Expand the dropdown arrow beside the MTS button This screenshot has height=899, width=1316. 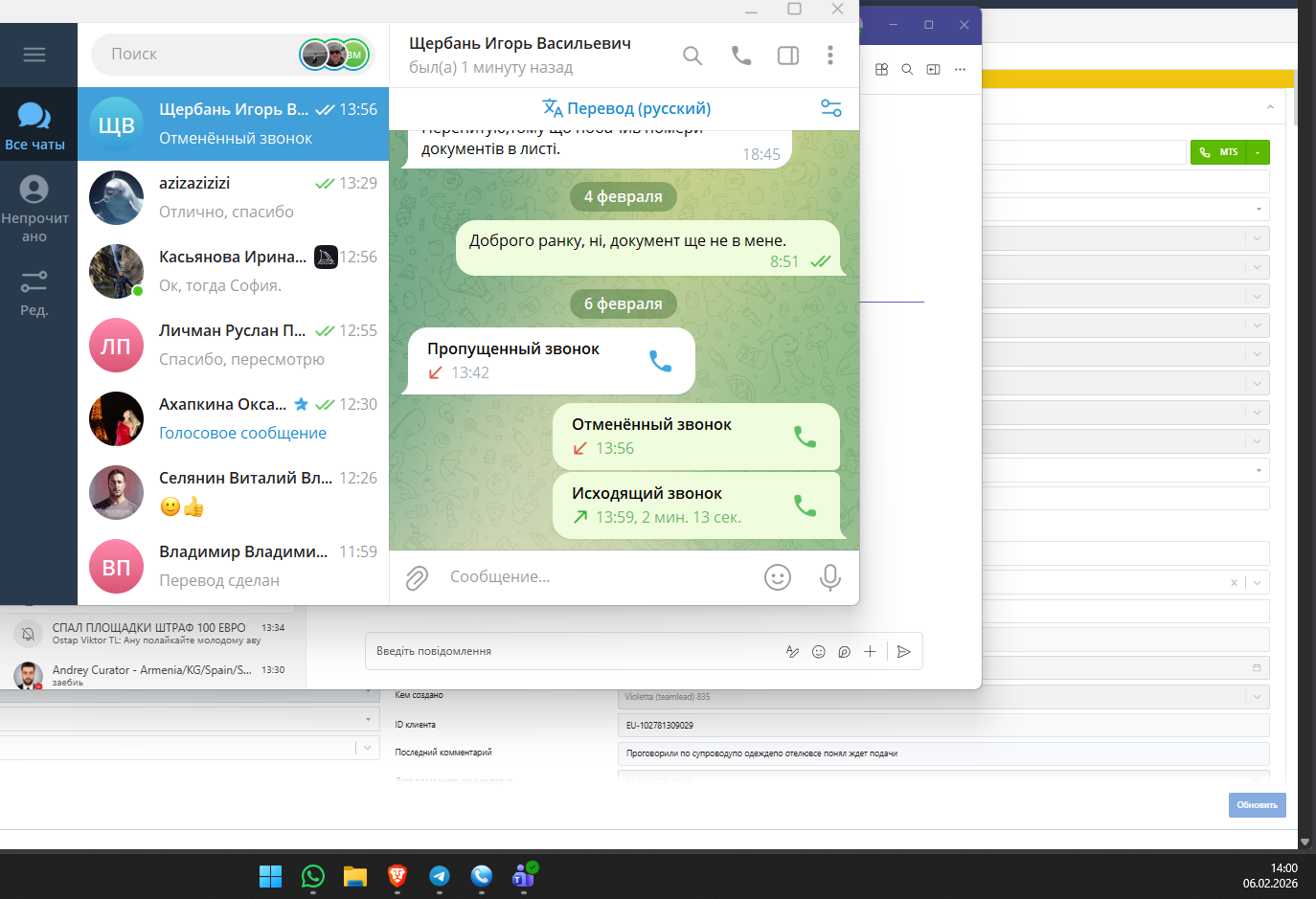pyautogui.click(x=1258, y=152)
